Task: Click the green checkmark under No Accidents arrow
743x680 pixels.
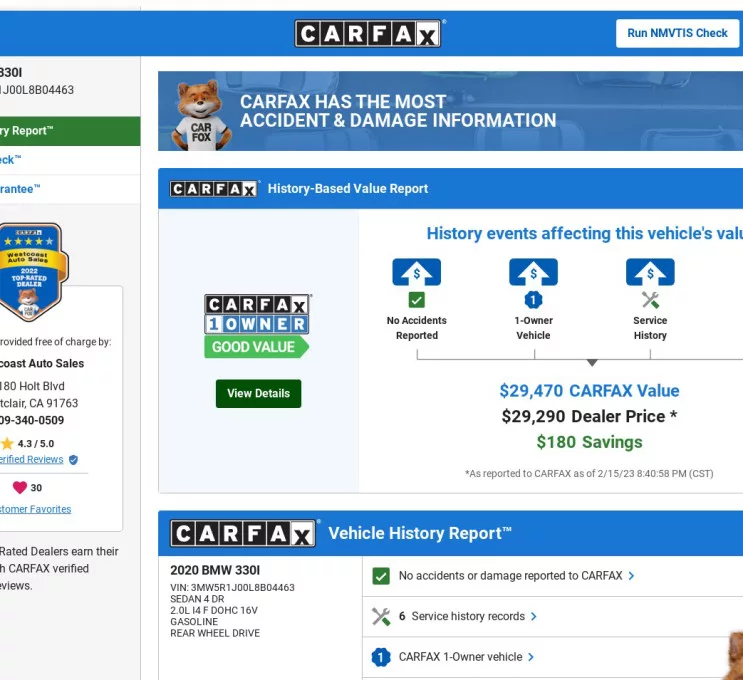Action: pyautogui.click(x=416, y=300)
